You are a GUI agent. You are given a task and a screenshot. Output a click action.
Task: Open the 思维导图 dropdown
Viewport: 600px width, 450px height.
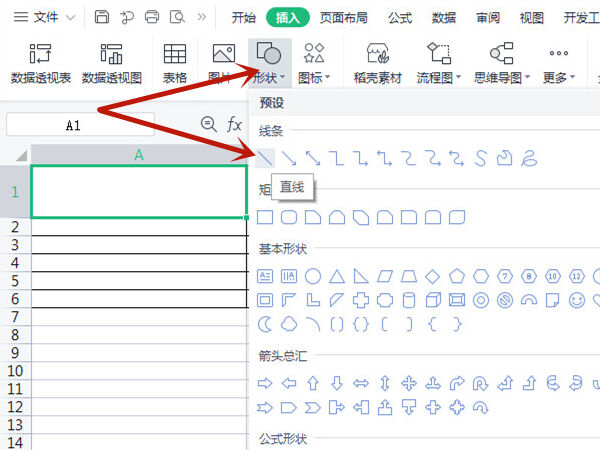point(502,64)
